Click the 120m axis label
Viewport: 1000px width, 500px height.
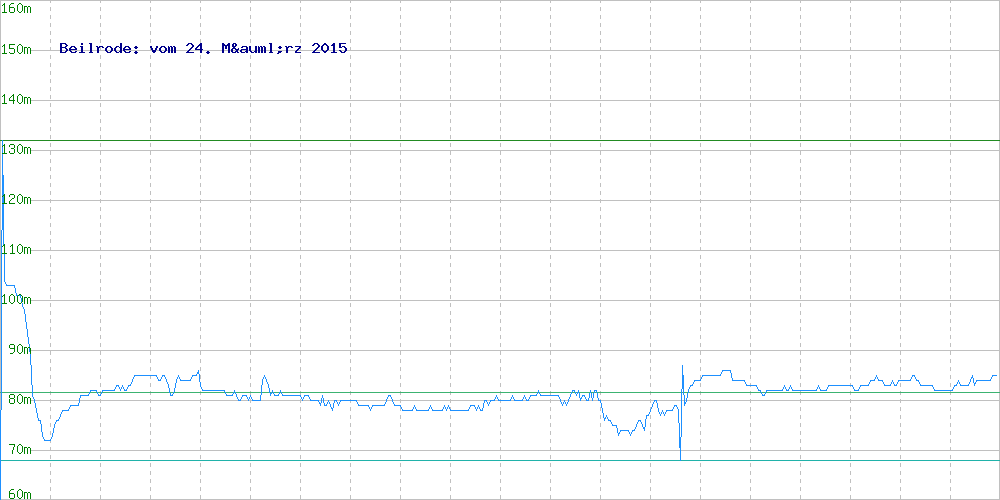click(x=17, y=200)
